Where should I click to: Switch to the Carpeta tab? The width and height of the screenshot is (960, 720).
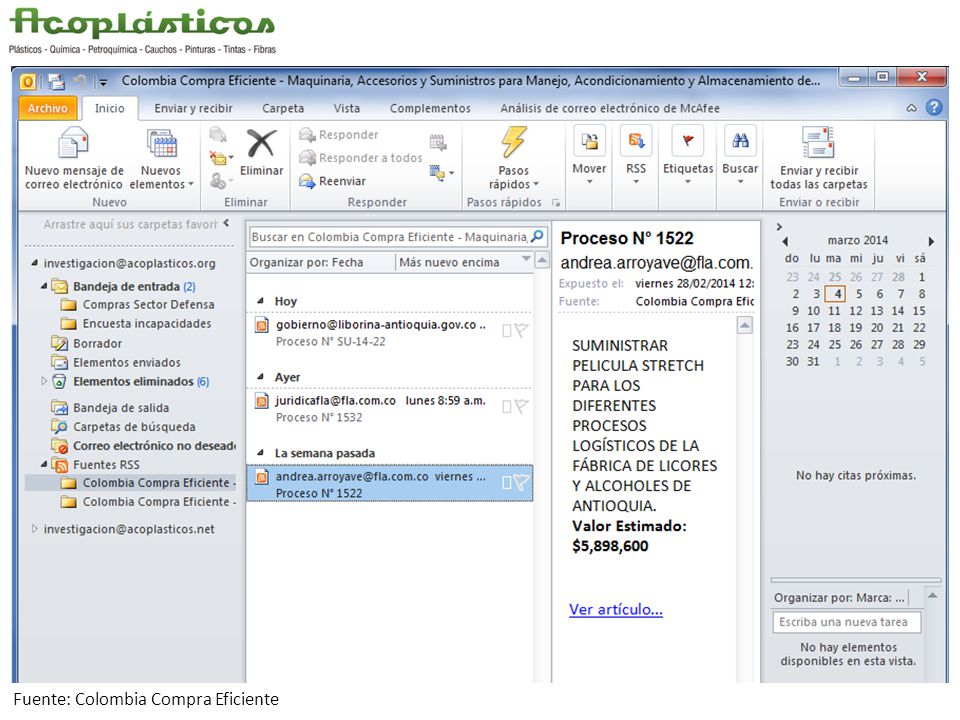(283, 108)
